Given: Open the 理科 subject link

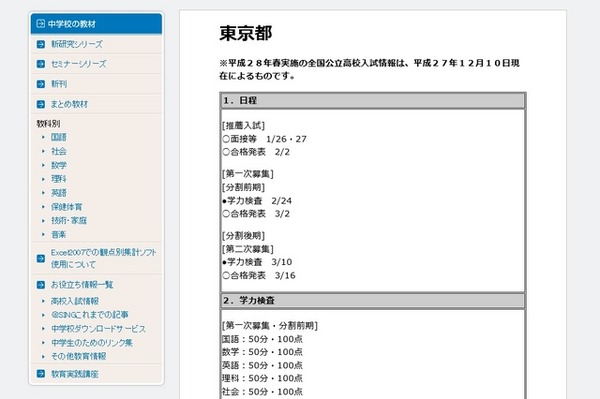Looking at the screenshot, I should (x=59, y=179).
